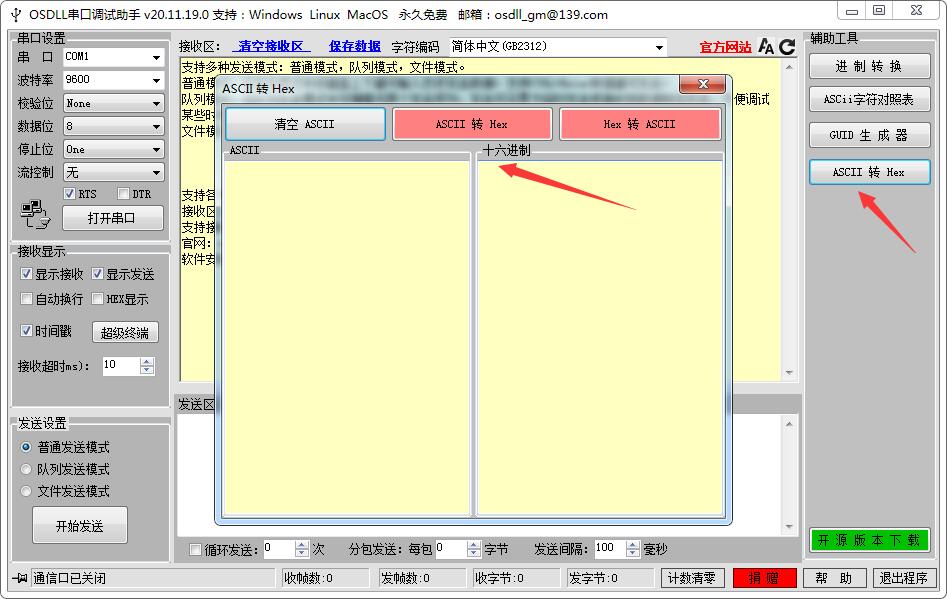This screenshot has width=947, height=599.
Task: Click the 打开串口 button
Action: [x=112, y=218]
